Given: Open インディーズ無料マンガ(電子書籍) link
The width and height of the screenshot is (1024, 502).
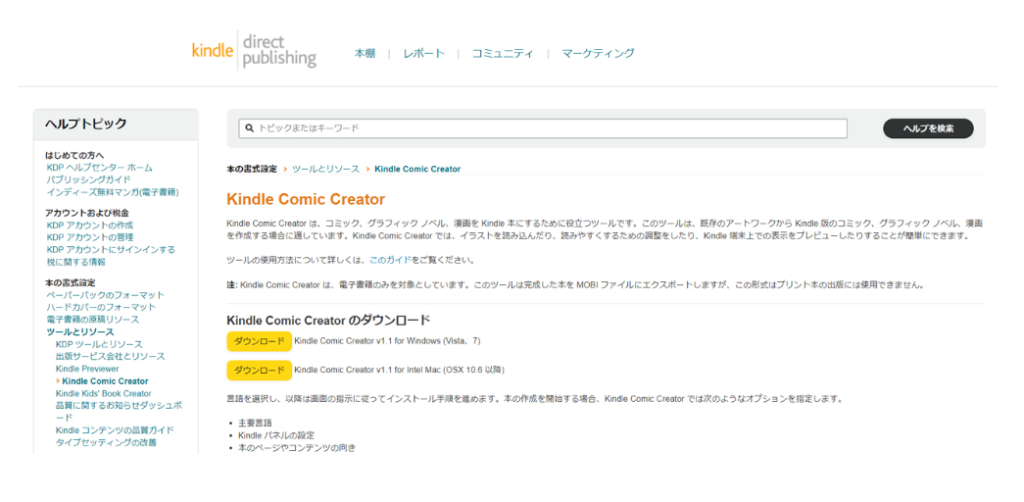Looking at the screenshot, I should (x=112, y=192).
